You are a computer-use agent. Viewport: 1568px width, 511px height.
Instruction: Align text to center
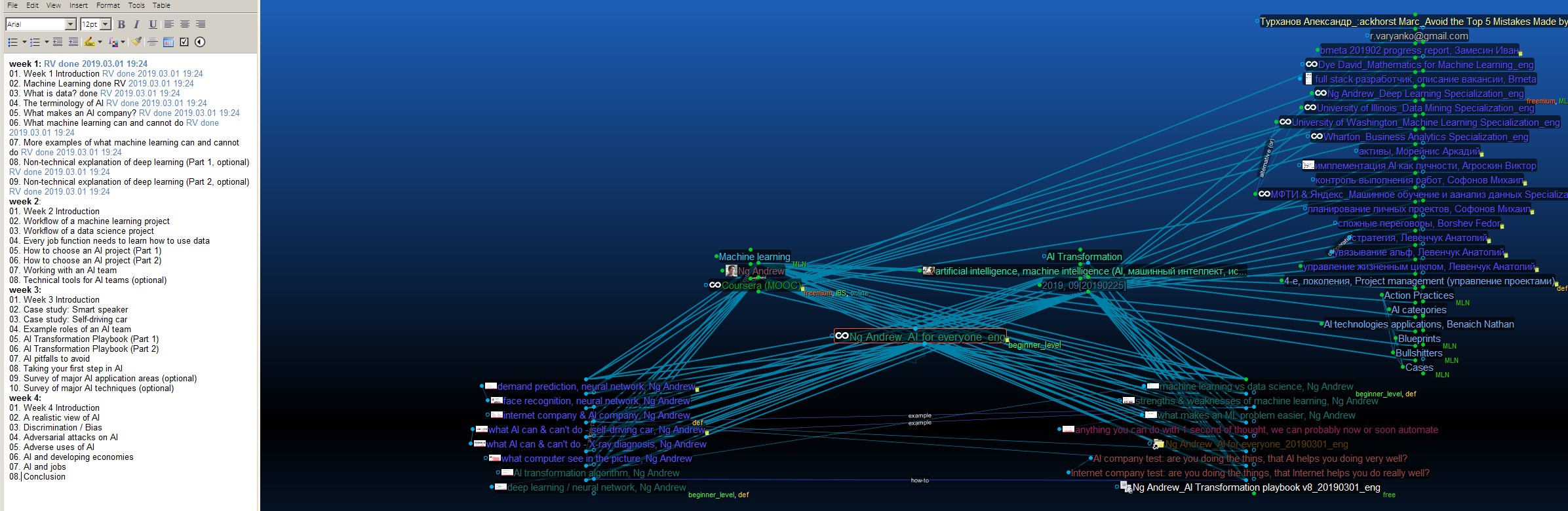[x=185, y=24]
